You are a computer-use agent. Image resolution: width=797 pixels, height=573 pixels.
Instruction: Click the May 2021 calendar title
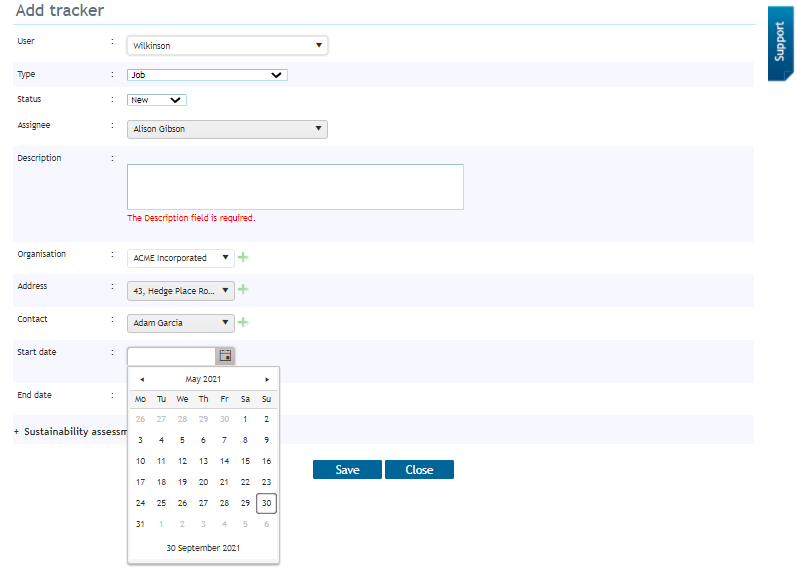tap(203, 379)
